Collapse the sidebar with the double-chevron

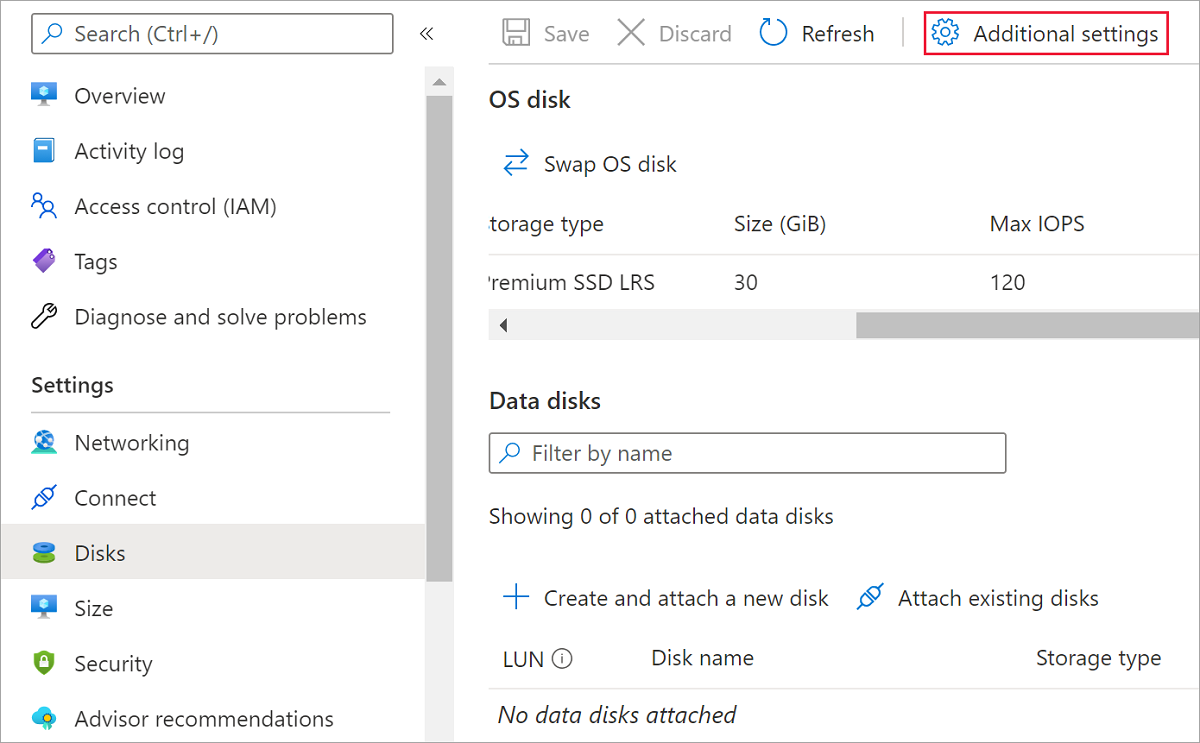pyautogui.click(x=426, y=33)
